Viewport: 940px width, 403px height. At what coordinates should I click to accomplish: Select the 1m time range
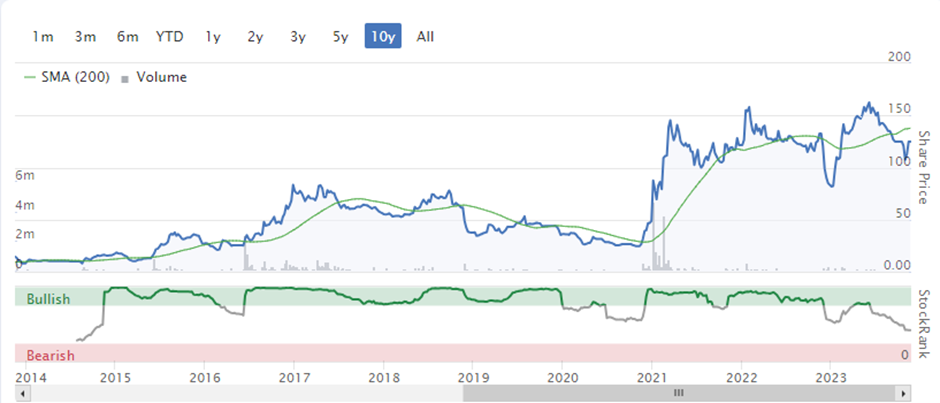[x=43, y=37]
